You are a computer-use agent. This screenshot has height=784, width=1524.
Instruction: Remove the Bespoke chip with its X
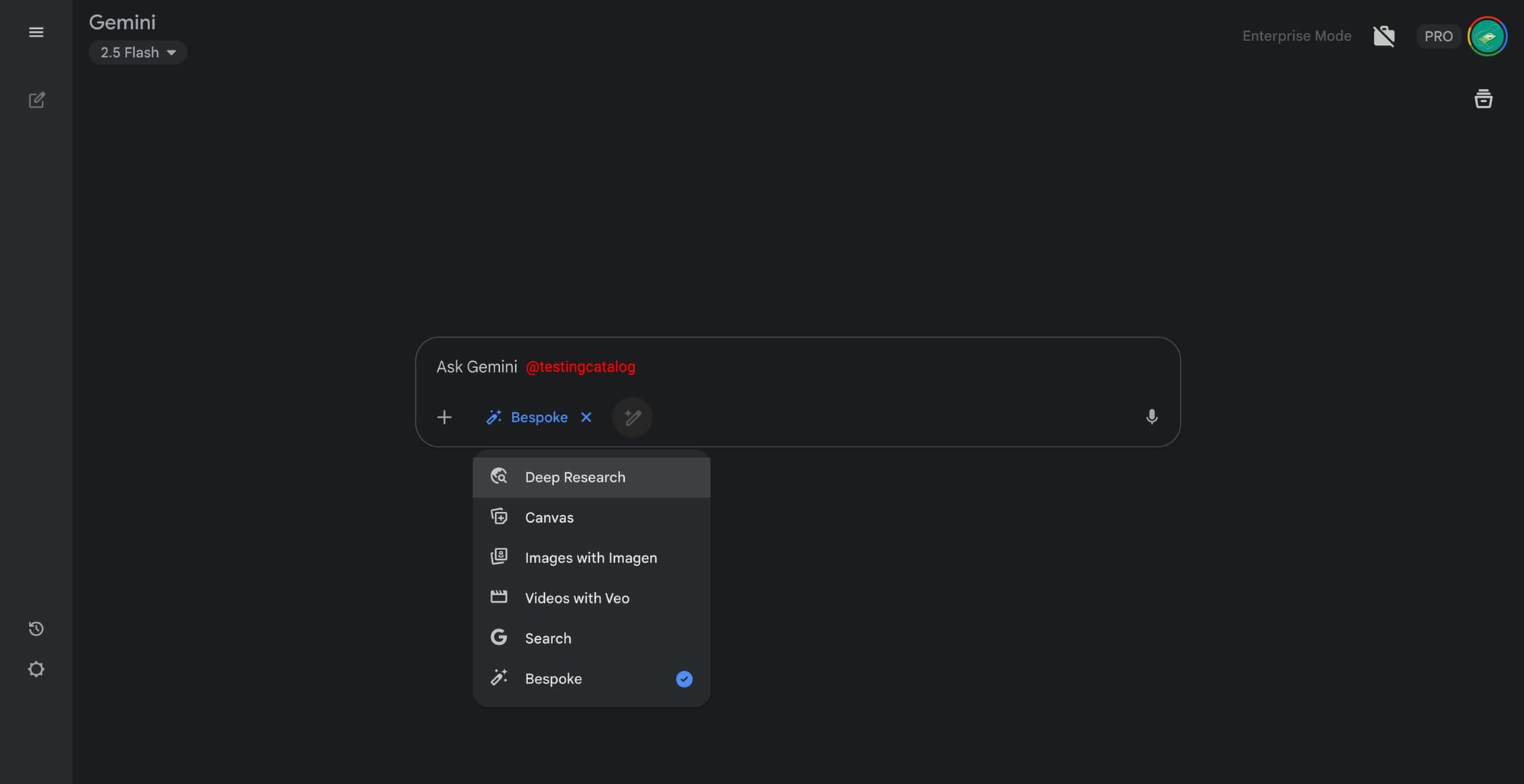pyautogui.click(x=586, y=417)
